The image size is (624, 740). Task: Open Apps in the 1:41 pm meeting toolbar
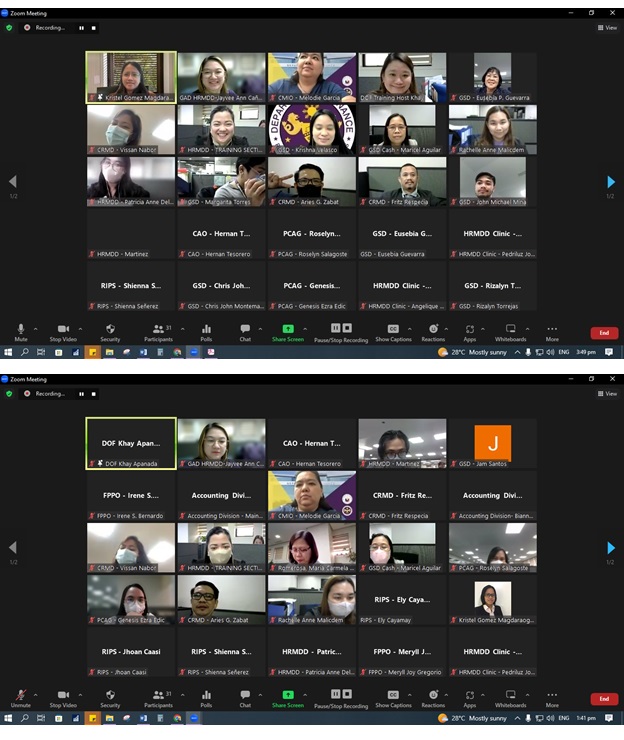(x=470, y=698)
